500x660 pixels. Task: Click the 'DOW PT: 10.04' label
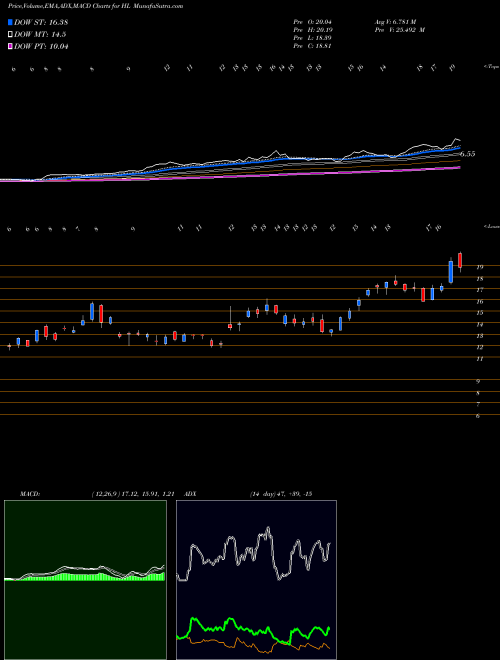[x=41, y=46]
